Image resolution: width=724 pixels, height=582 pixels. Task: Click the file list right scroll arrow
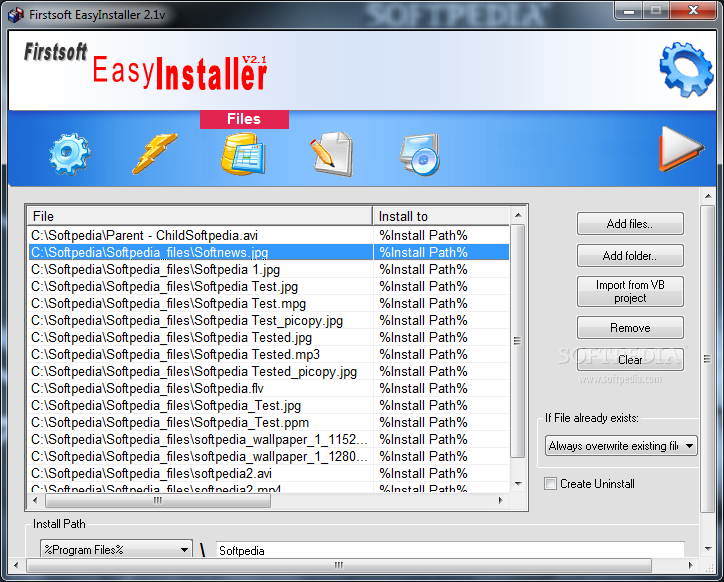pyautogui.click(x=501, y=500)
